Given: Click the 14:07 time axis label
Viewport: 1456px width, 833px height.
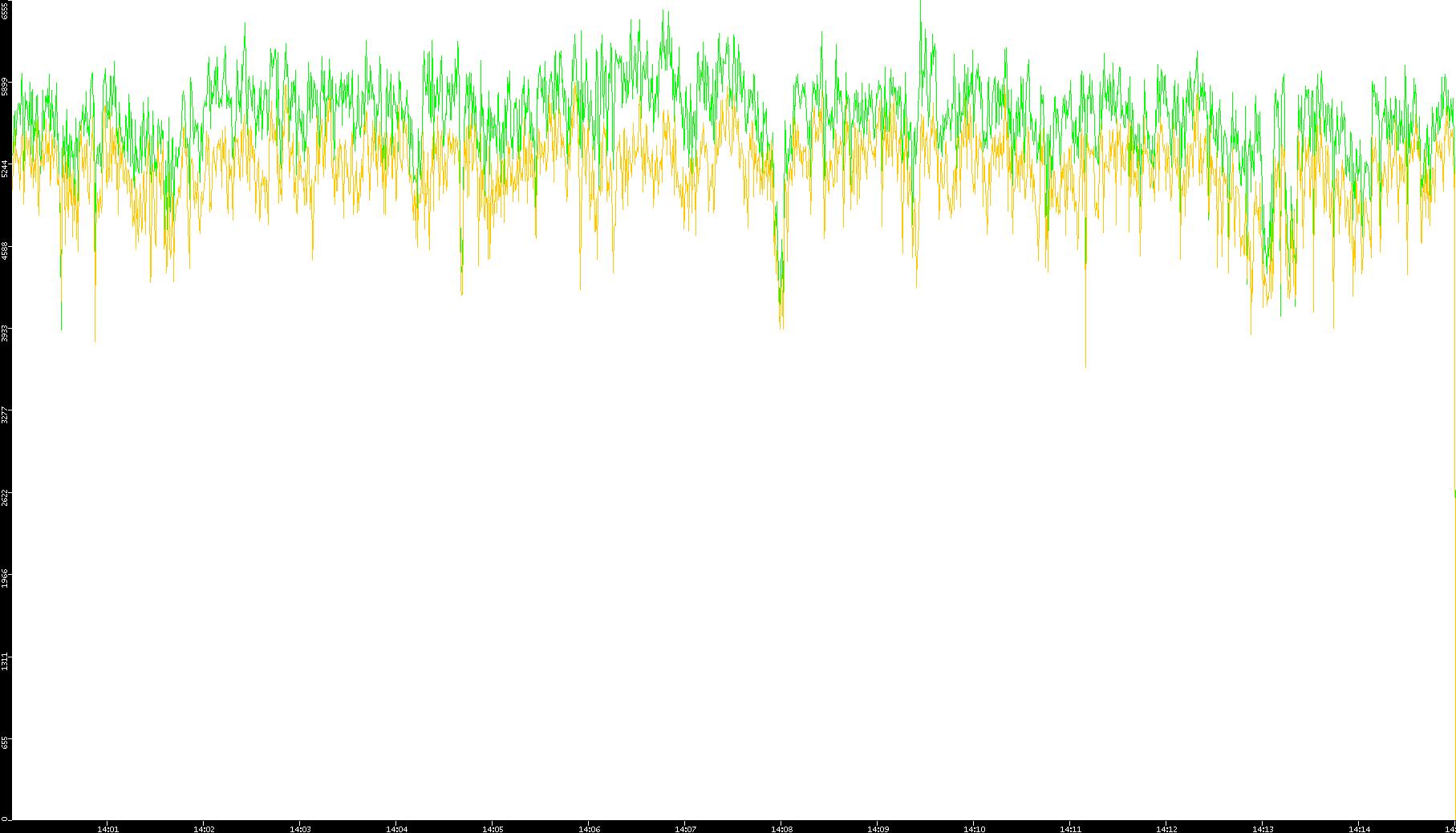Looking at the screenshot, I should (685, 829).
